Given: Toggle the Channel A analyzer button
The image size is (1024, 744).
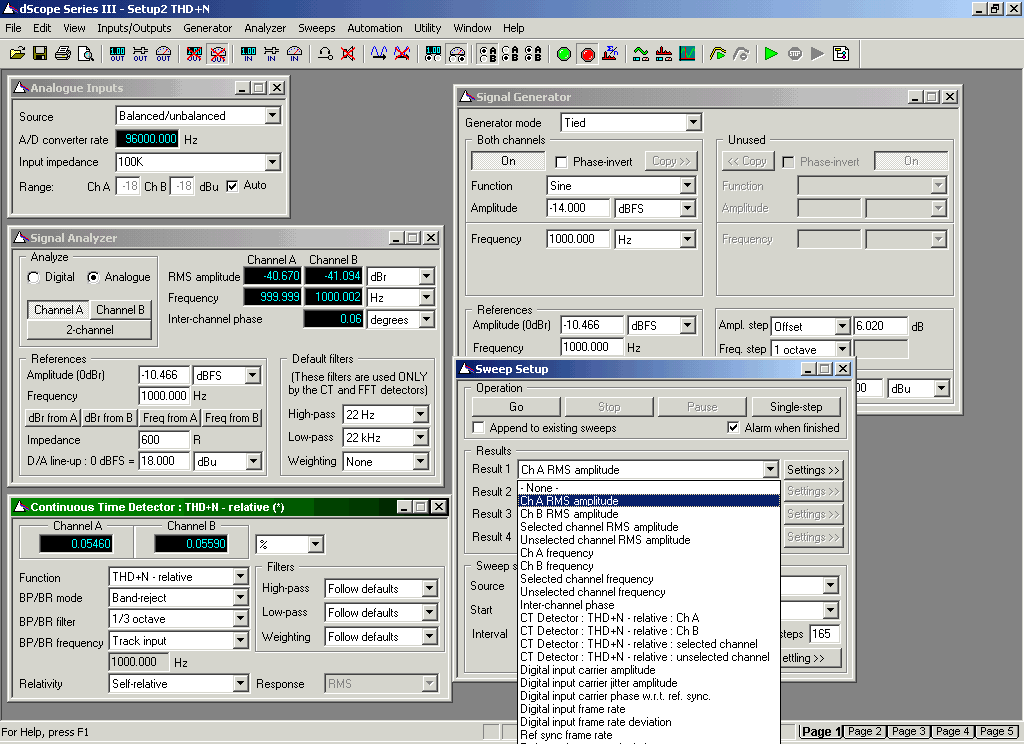Looking at the screenshot, I should click(58, 310).
